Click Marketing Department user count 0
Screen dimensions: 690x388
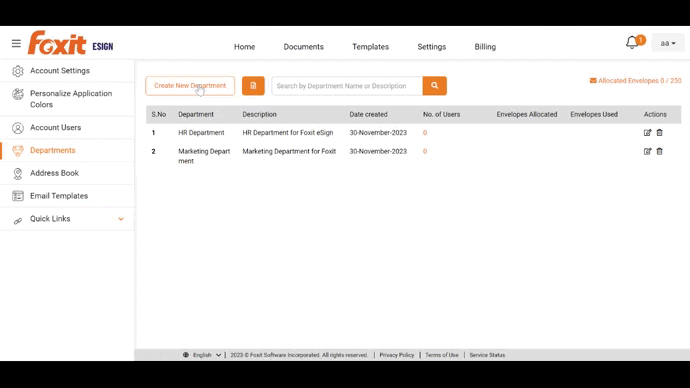pyautogui.click(x=425, y=151)
